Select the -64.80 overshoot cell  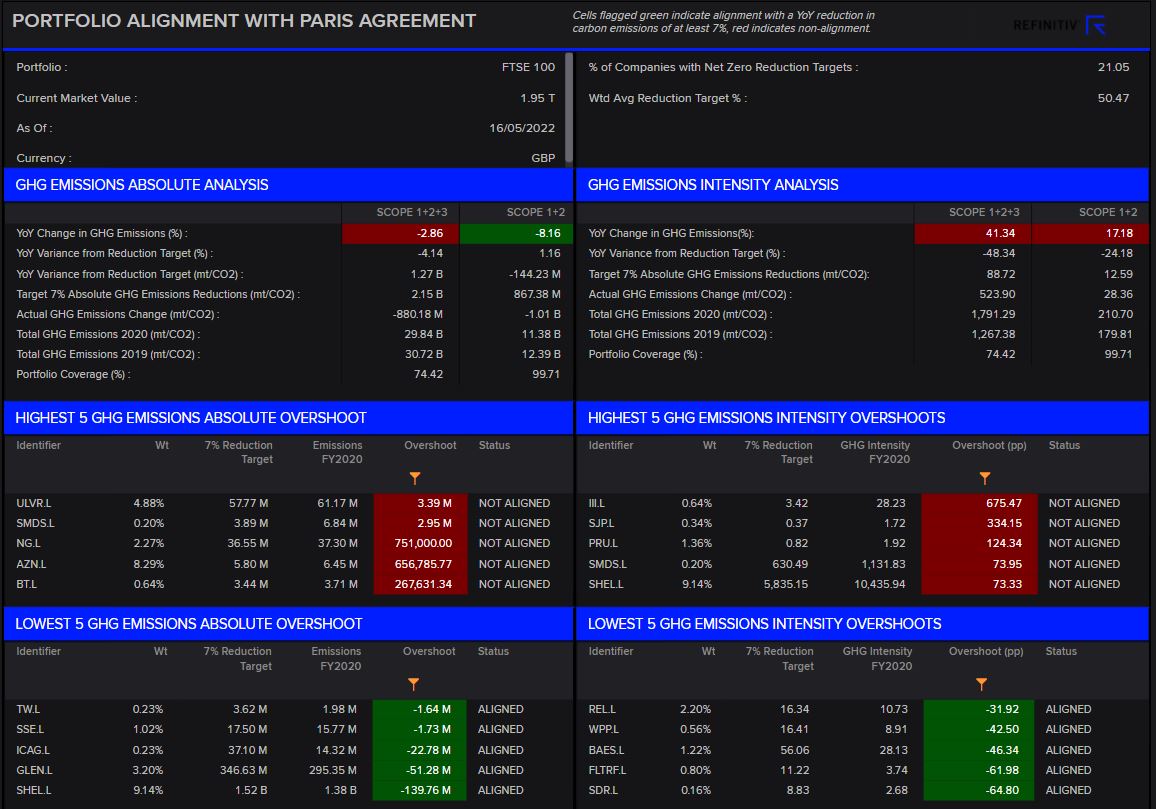(978, 790)
